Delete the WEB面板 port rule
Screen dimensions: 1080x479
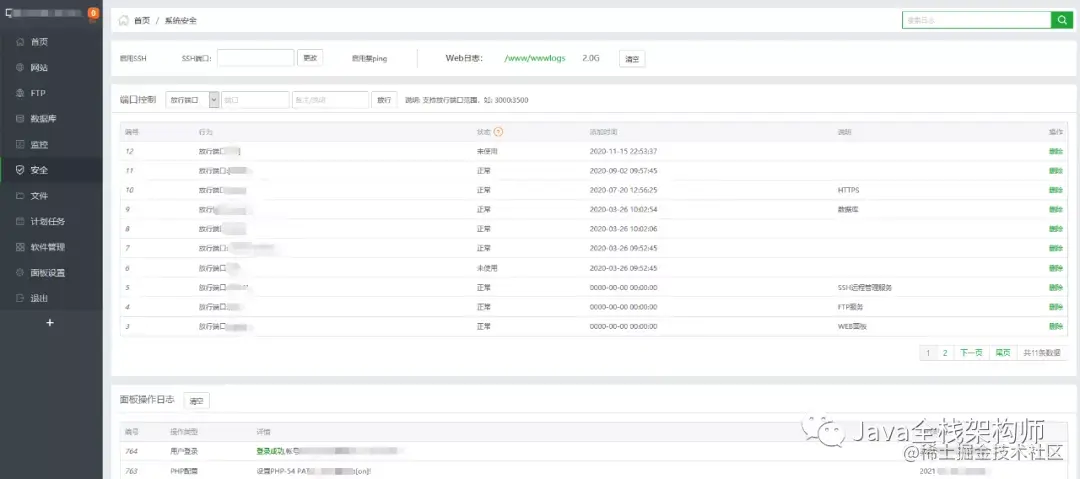pyautogui.click(x=1055, y=326)
